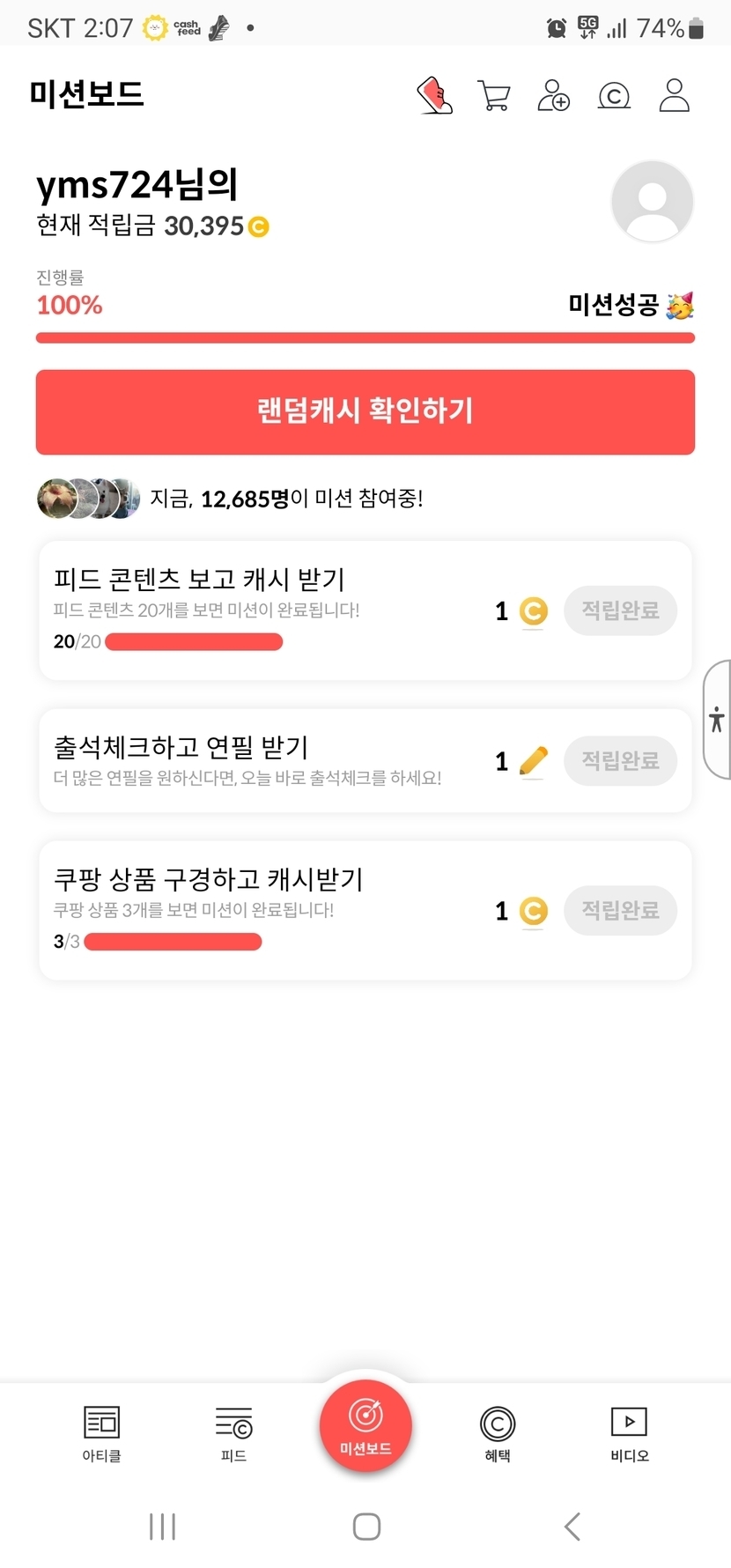Tap the mission progress bar
Viewport: 731px width, 1568px height.
pos(365,338)
